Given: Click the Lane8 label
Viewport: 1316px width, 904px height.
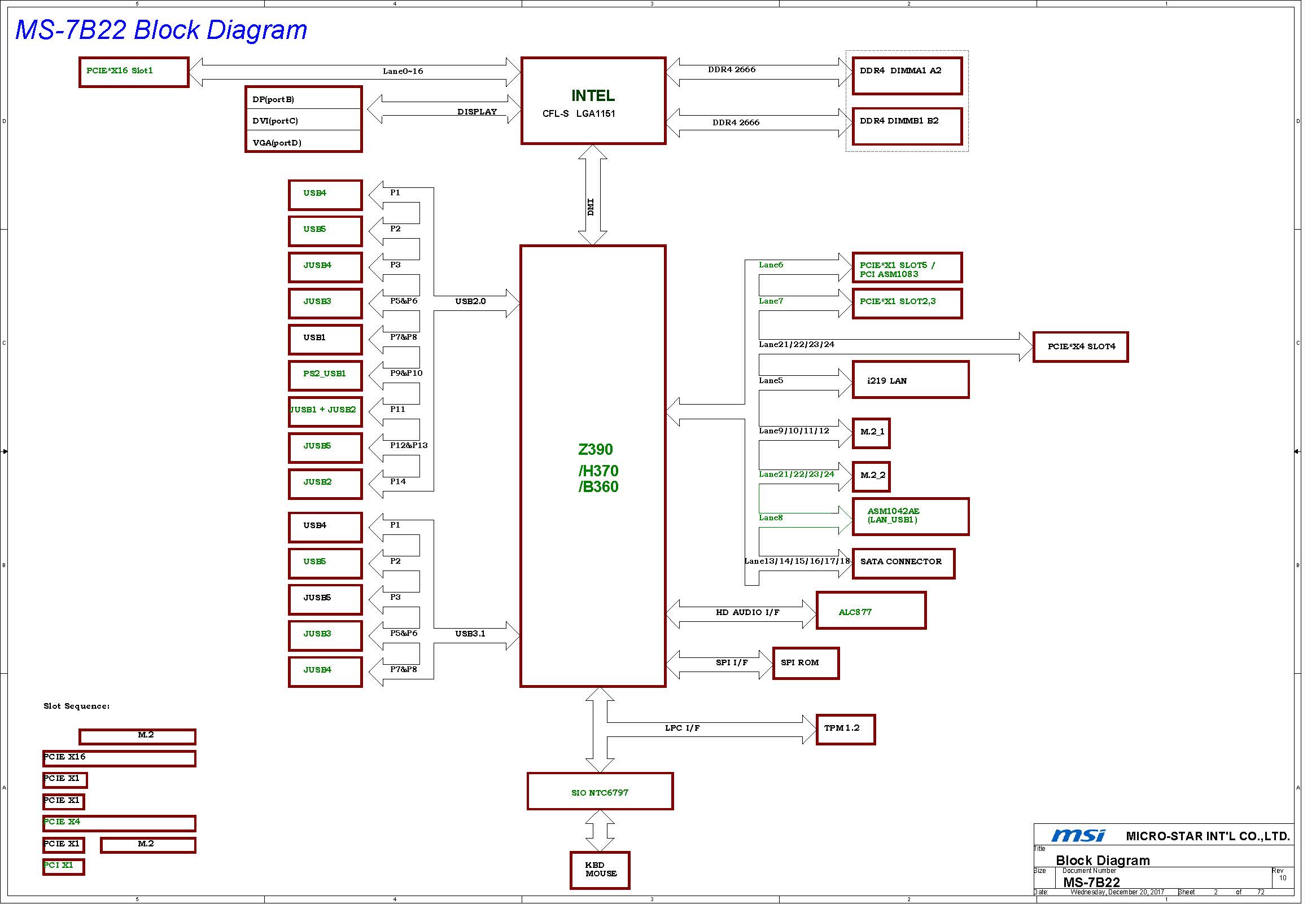Looking at the screenshot, I should (771, 517).
